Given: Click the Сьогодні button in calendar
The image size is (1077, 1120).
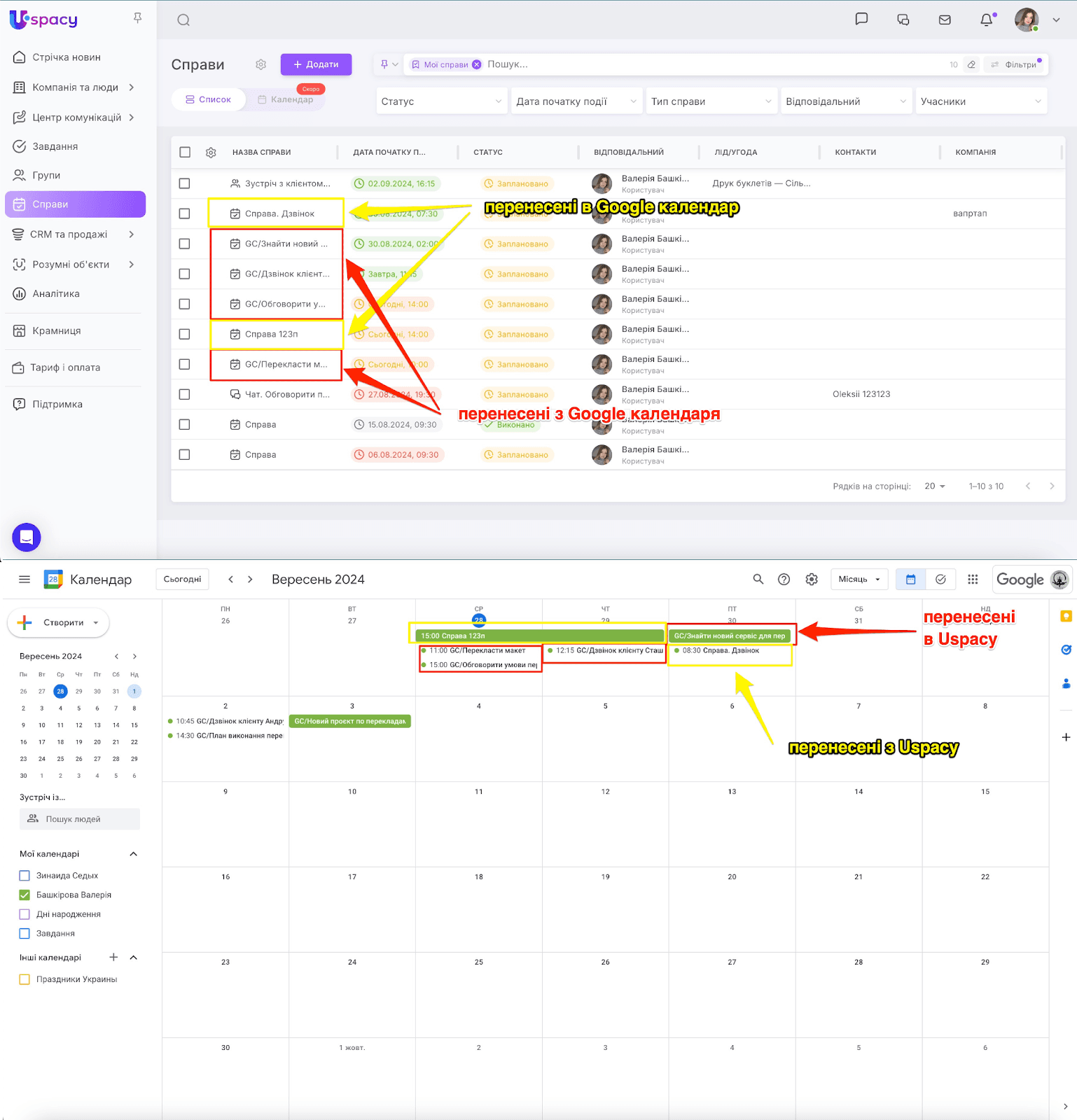Looking at the screenshot, I should [x=183, y=580].
